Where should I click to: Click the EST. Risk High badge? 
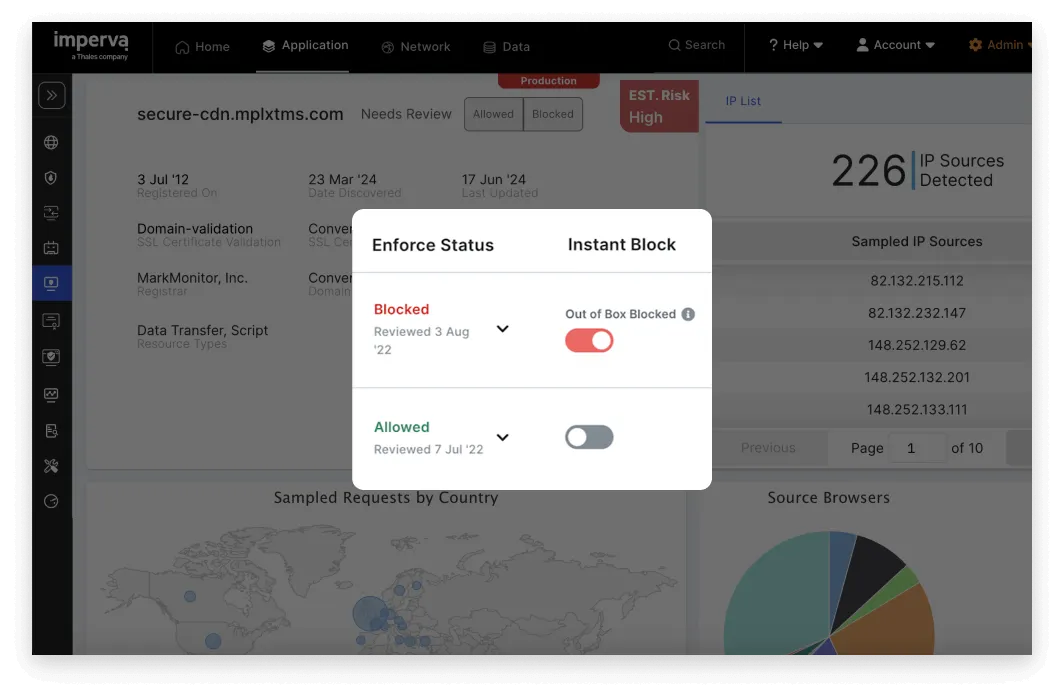[x=659, y=106]
